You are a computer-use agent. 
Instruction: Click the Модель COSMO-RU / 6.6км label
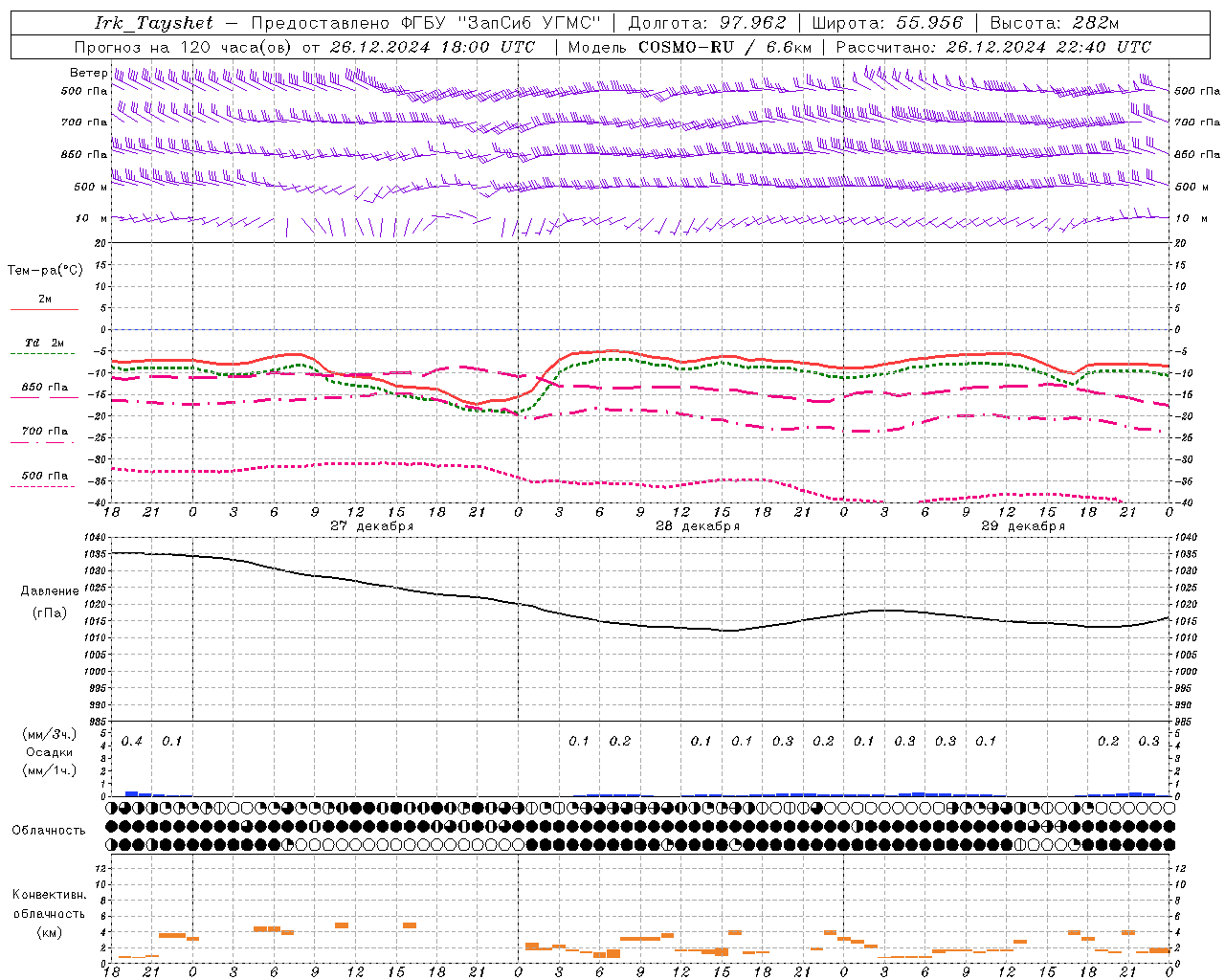coord(690,47)
